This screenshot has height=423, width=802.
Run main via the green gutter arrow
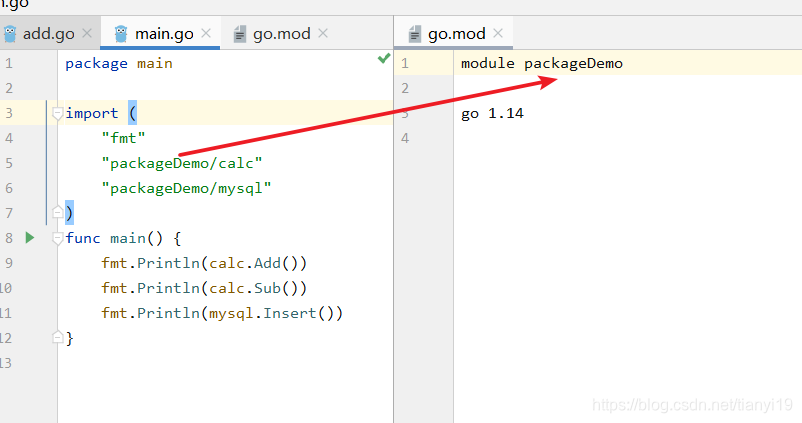(x=30, y=237)
